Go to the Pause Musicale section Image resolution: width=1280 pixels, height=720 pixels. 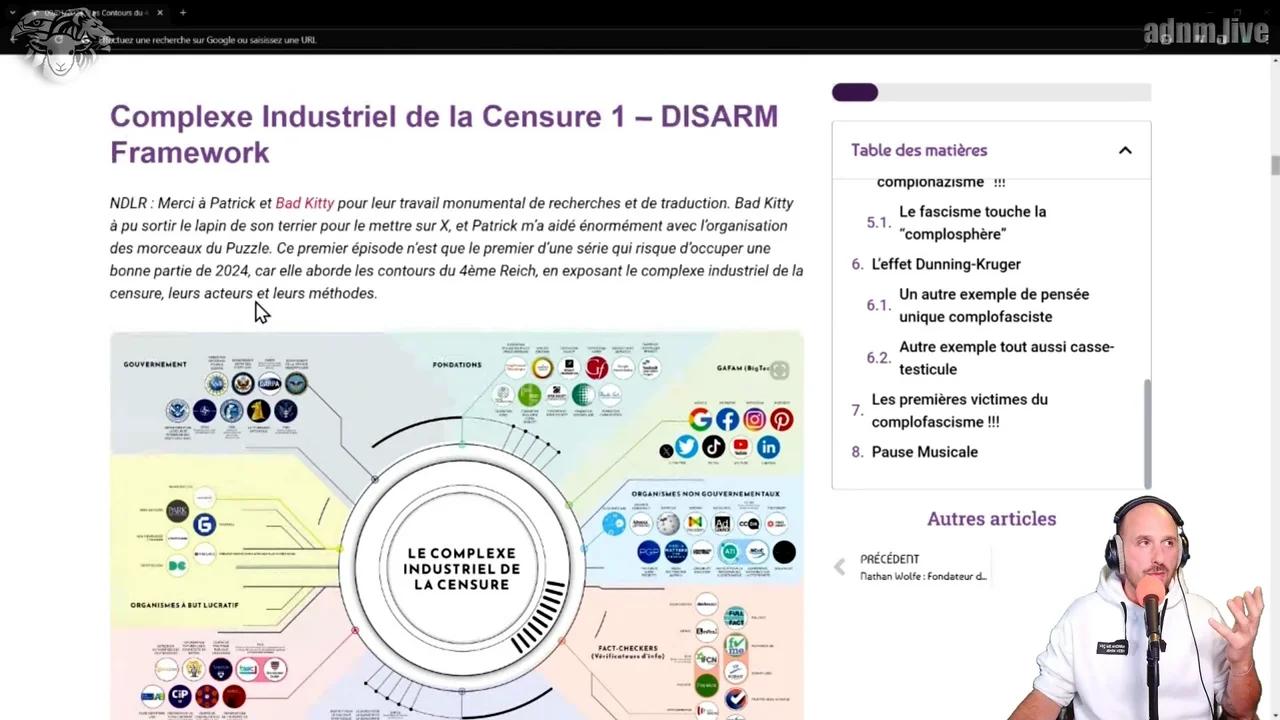[924, 452]
